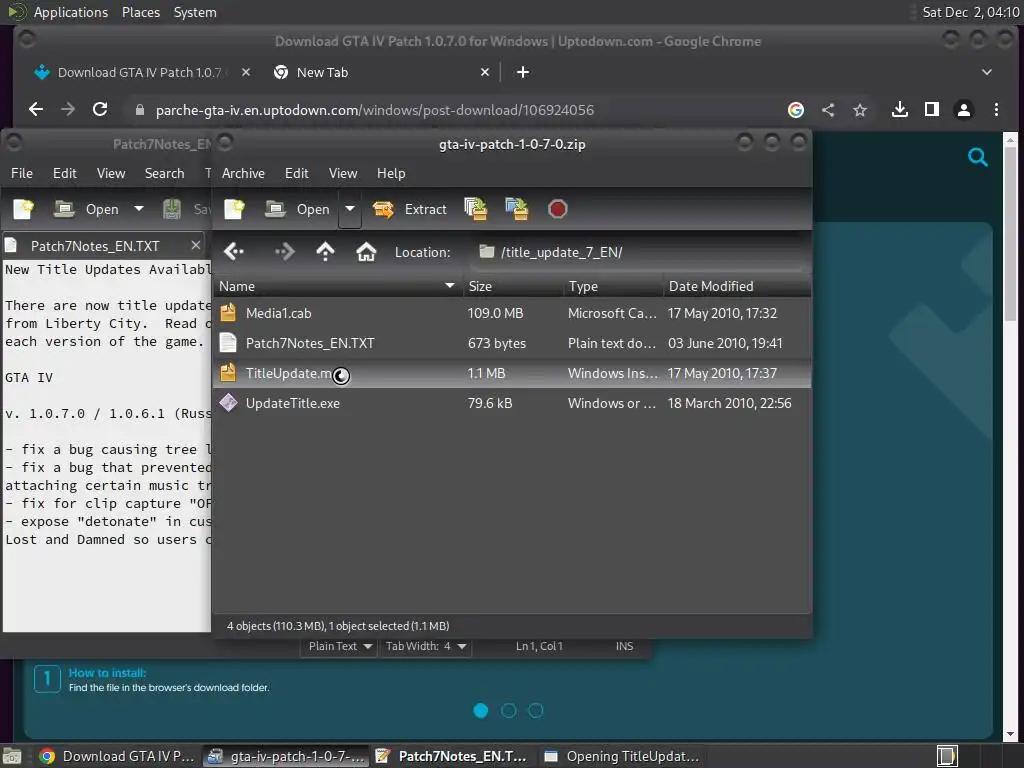
Task: Click the new archive icon in archive manager
Action: pos(234,209)
